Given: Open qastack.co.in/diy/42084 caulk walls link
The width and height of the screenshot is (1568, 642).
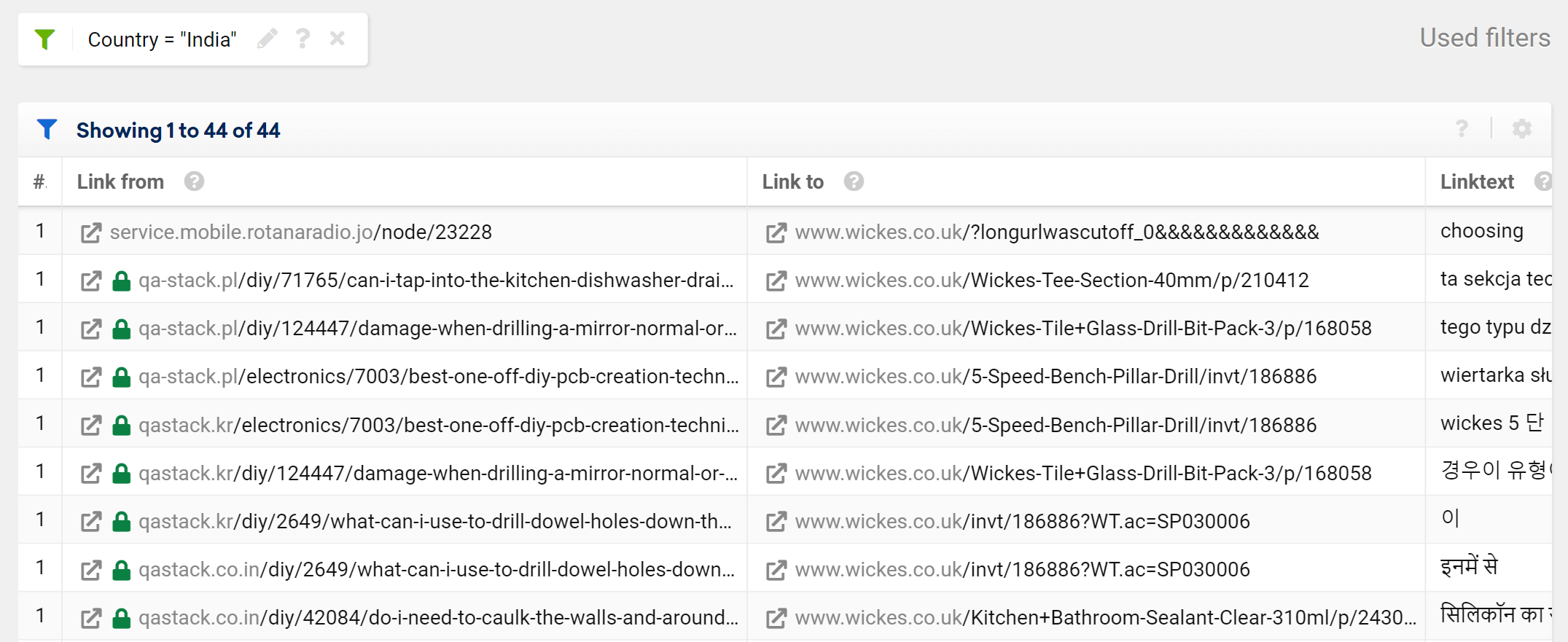Looking at the screenshot, I should click(x=438, y=617).
